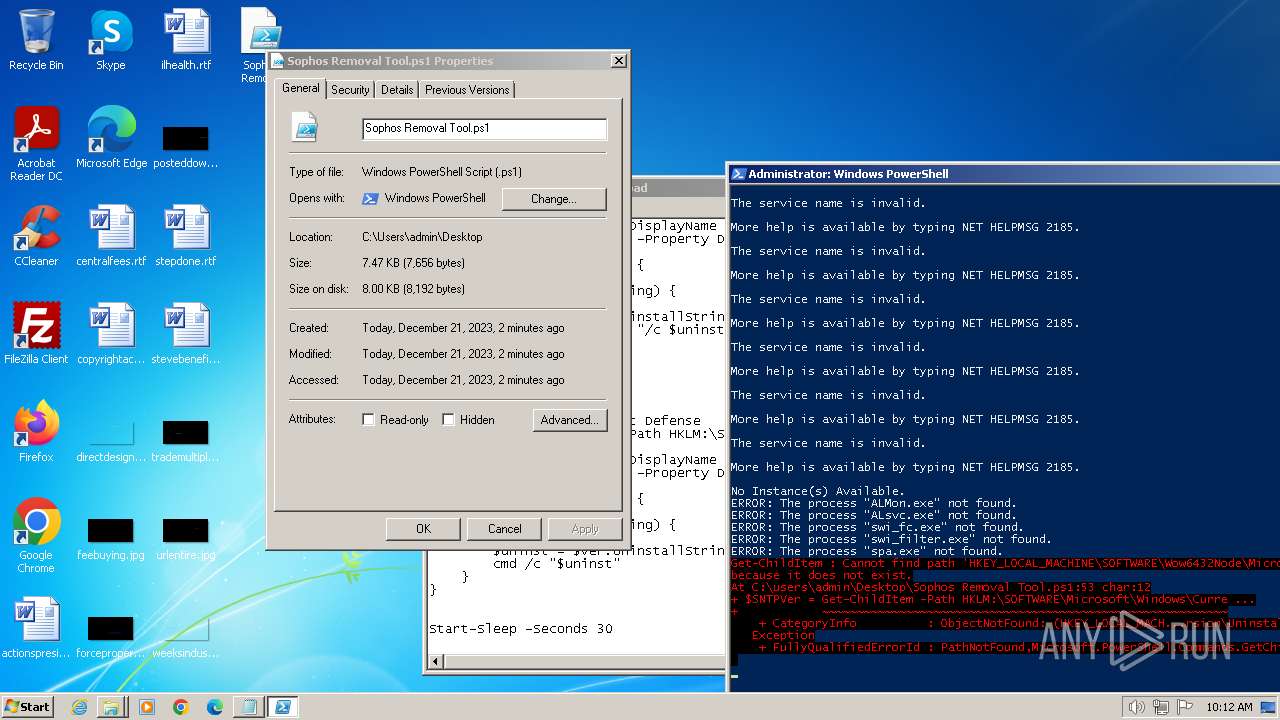Click Cancel in Properties dialog
Viewport: 1280px width, 720px height.
coord(505,529)
